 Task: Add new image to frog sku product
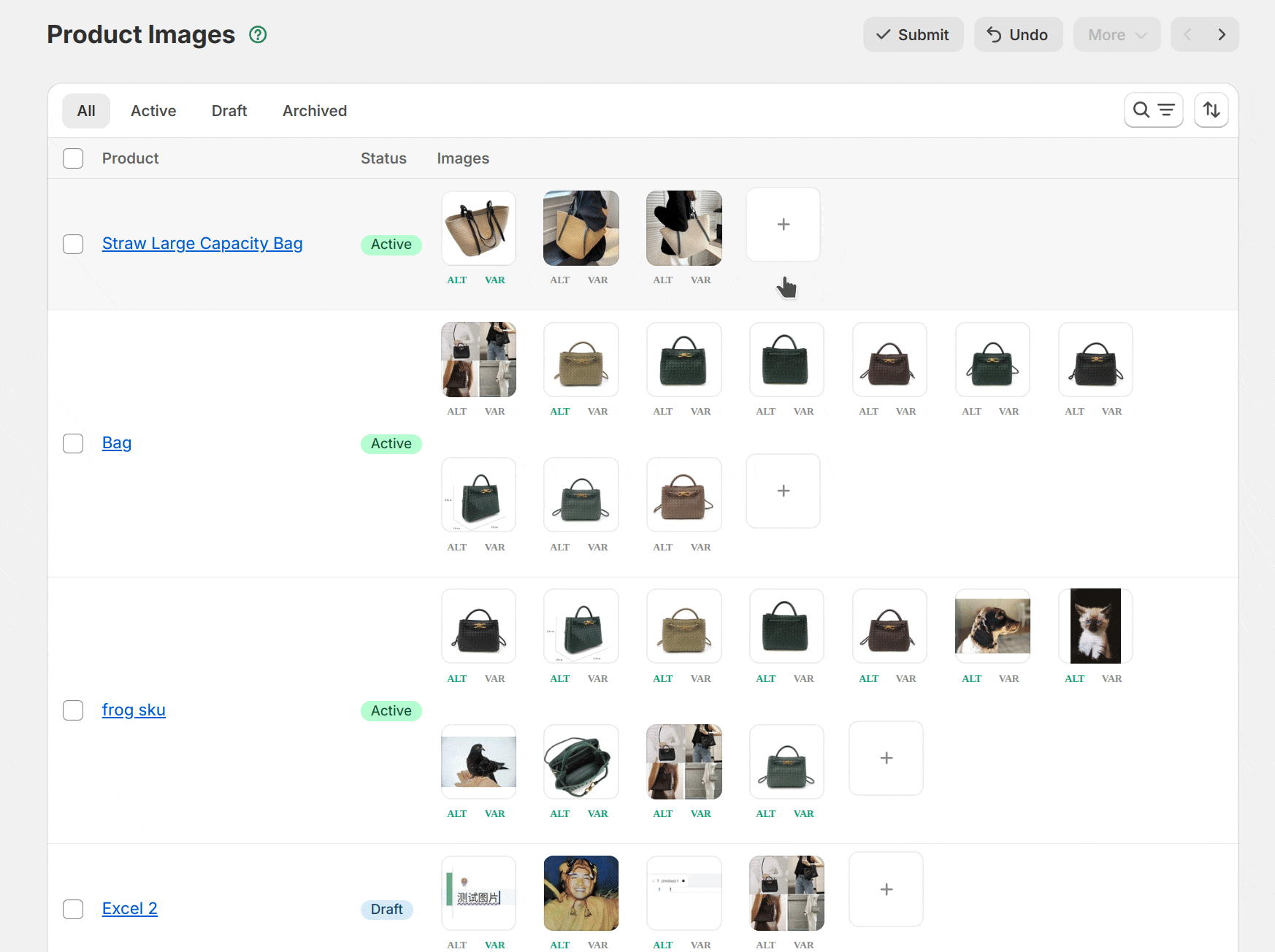(x=886, y=759)
